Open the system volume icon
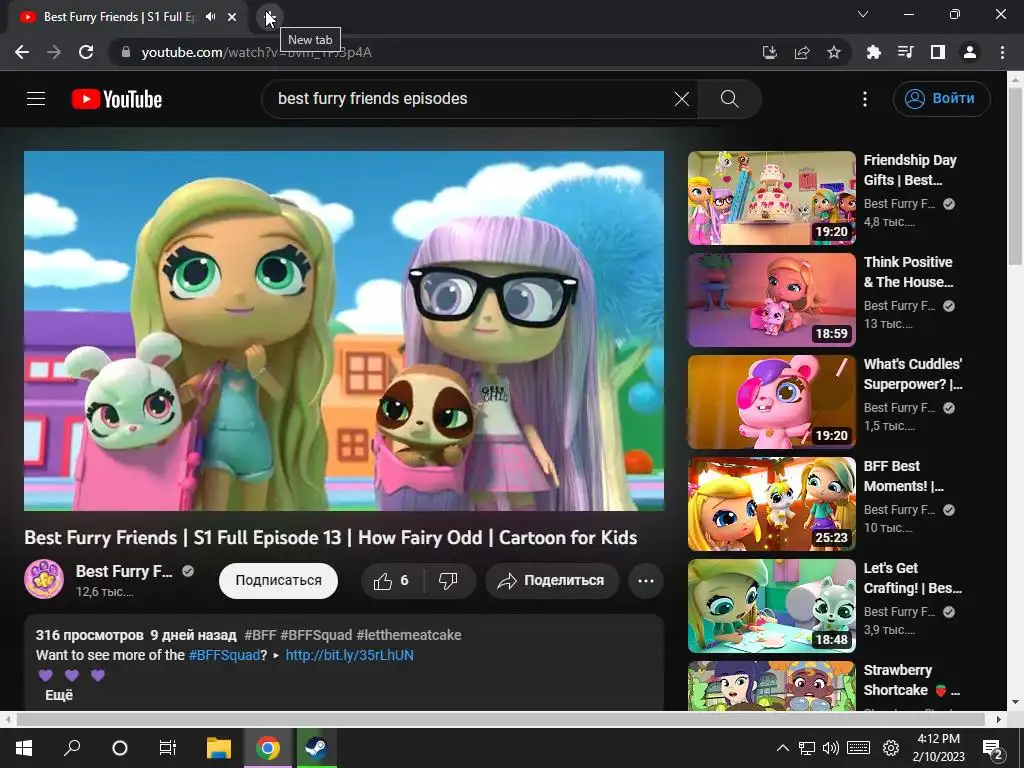The width and height of the screenshot is (1024, 768). click(831, 748)
